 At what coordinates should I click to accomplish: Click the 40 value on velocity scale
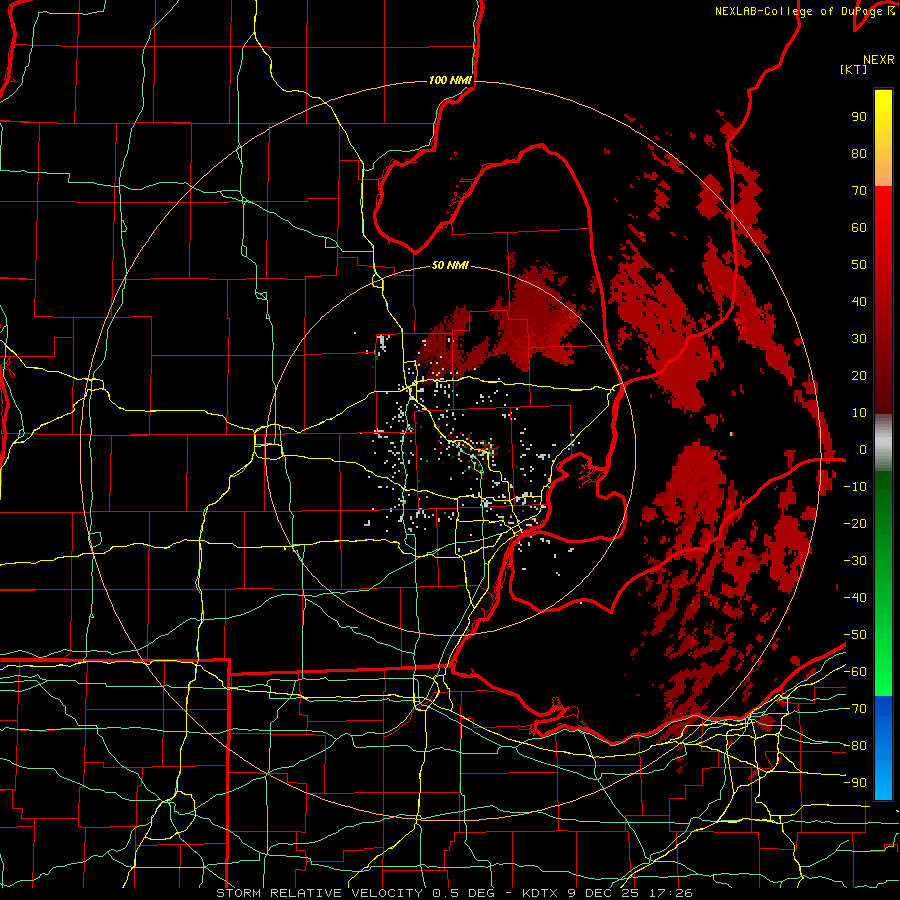coord(859,301)
